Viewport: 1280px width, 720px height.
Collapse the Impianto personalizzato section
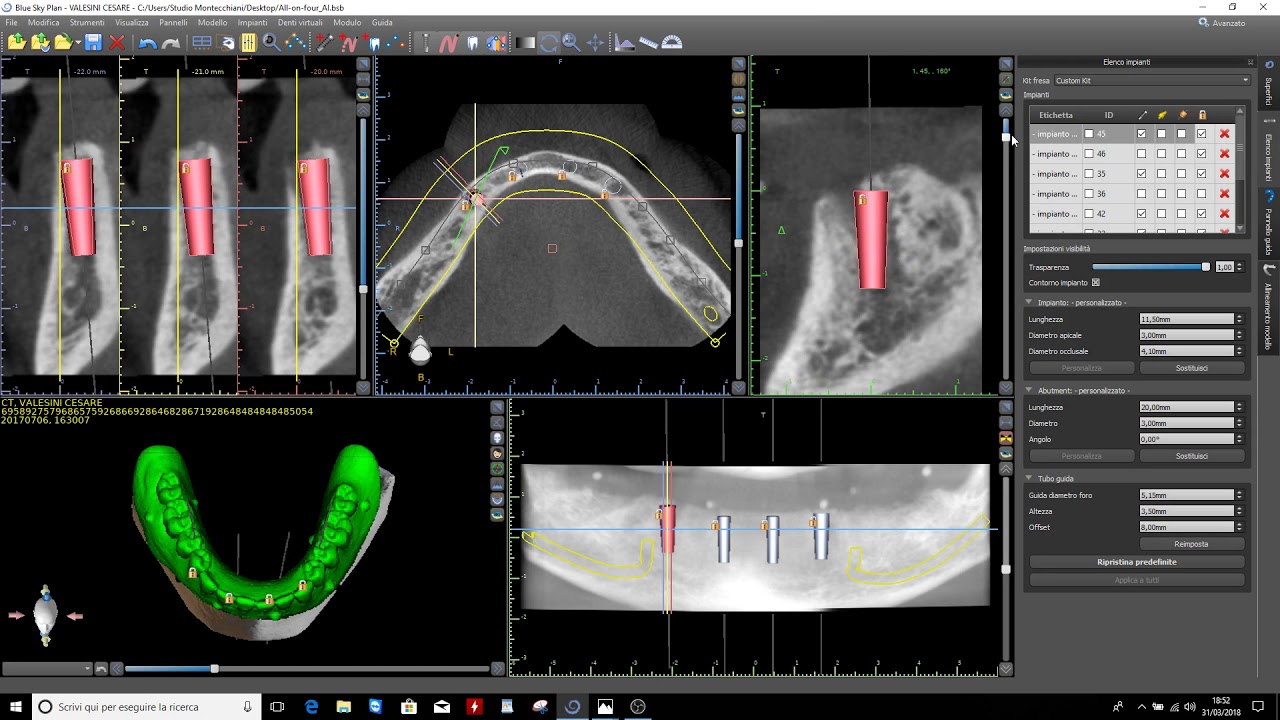pyautogui.click(x=1029, y=302)
